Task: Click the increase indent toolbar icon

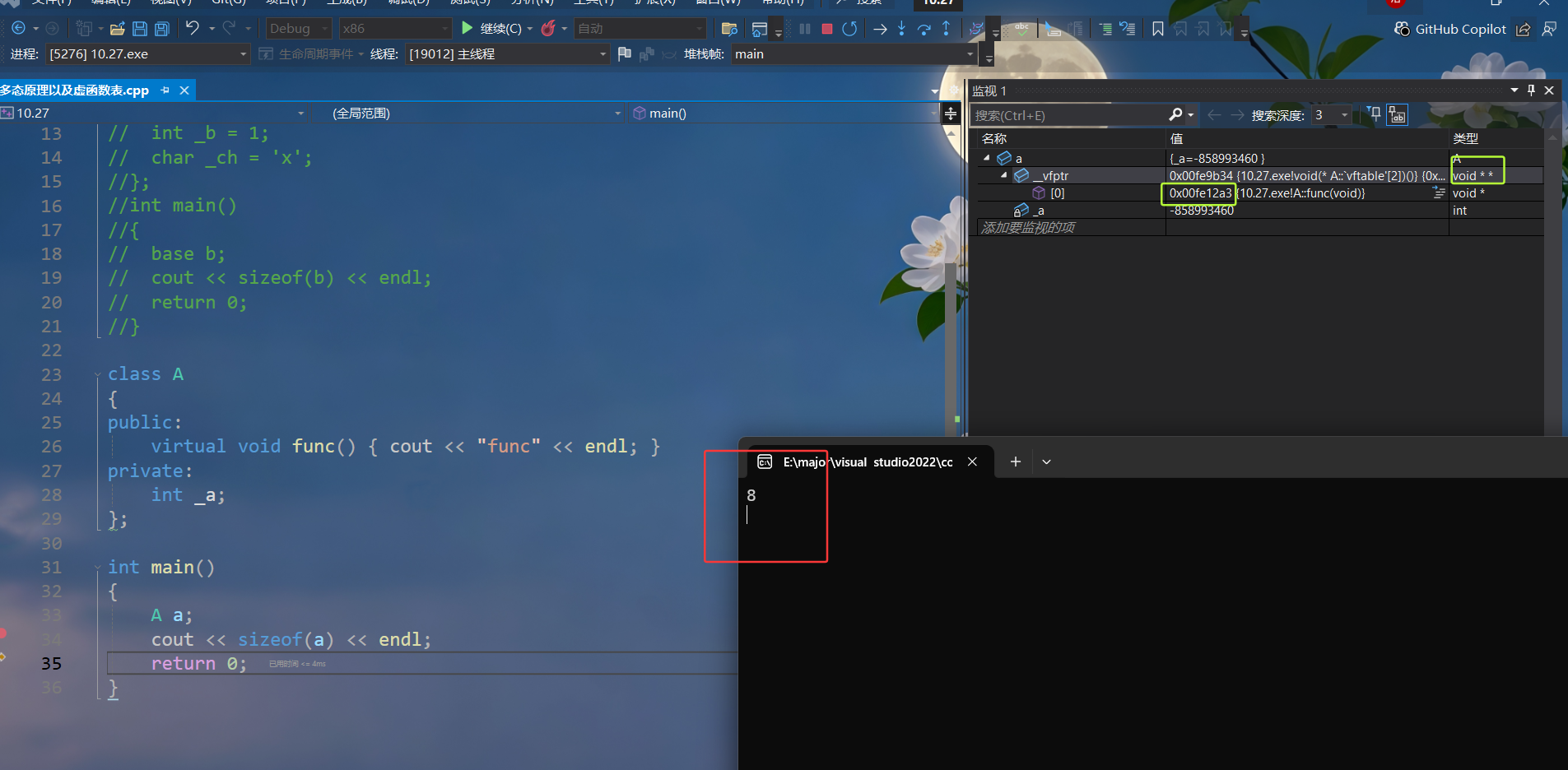Action: pyautogui.click(x=1105, y=29)
